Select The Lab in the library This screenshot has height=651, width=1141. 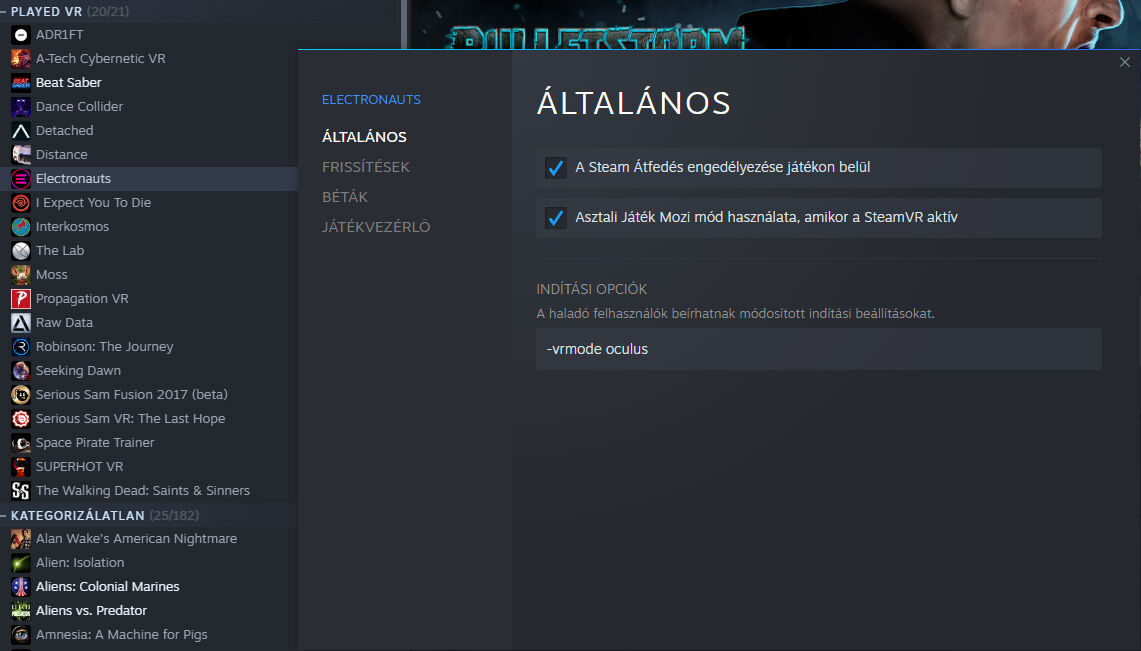tap(60, 251)
